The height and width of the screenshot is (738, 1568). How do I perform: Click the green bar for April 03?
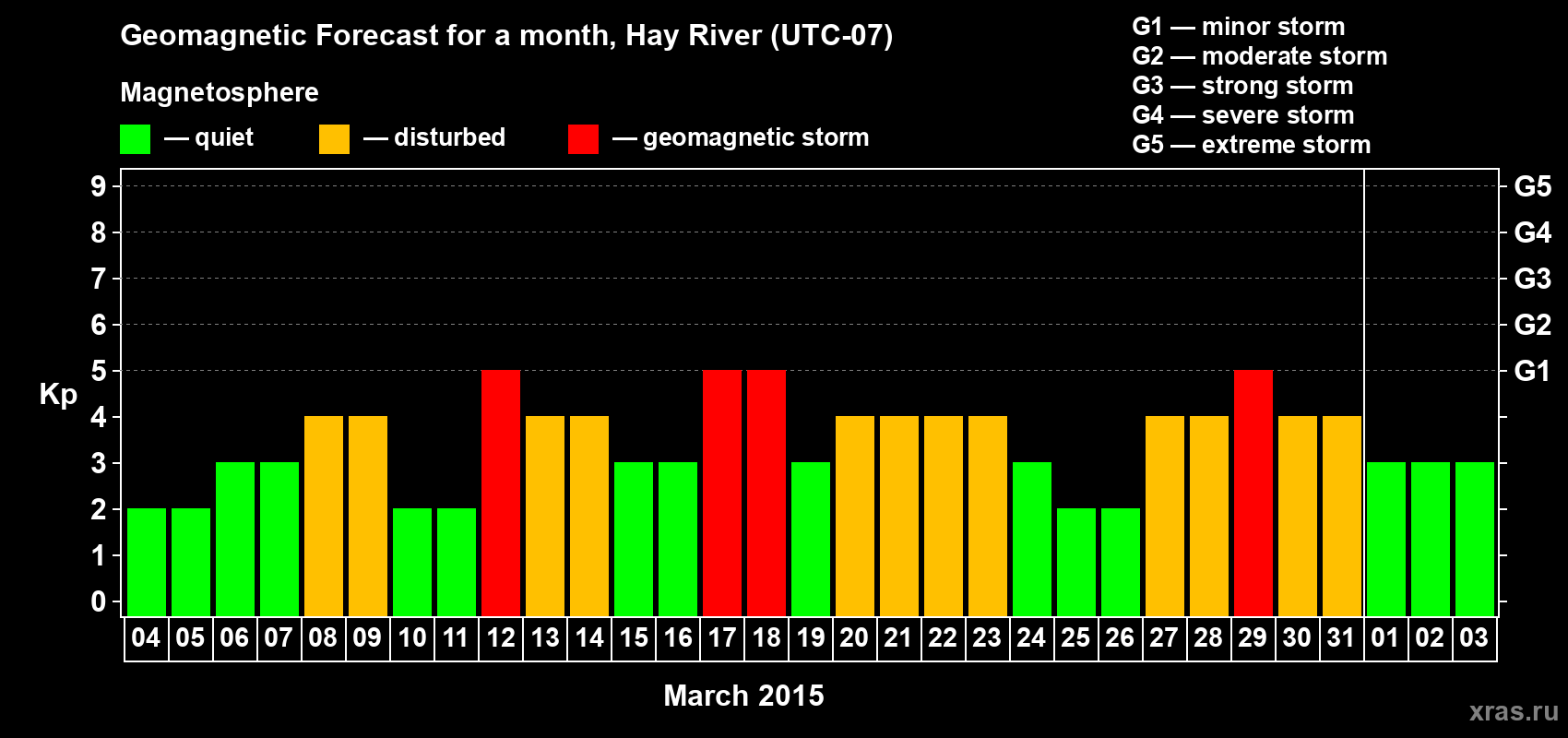tap(1475, 539)
